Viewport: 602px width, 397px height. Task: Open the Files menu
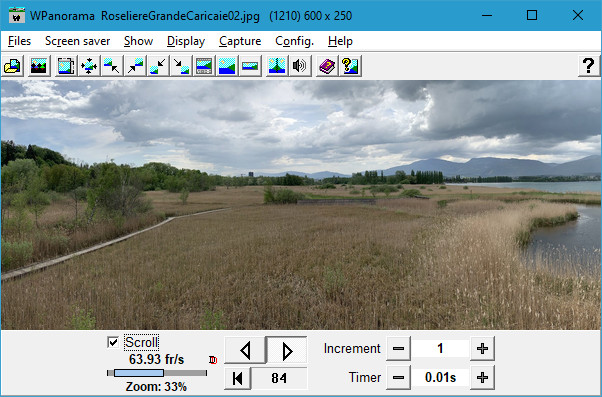click(x=19, y=41)
